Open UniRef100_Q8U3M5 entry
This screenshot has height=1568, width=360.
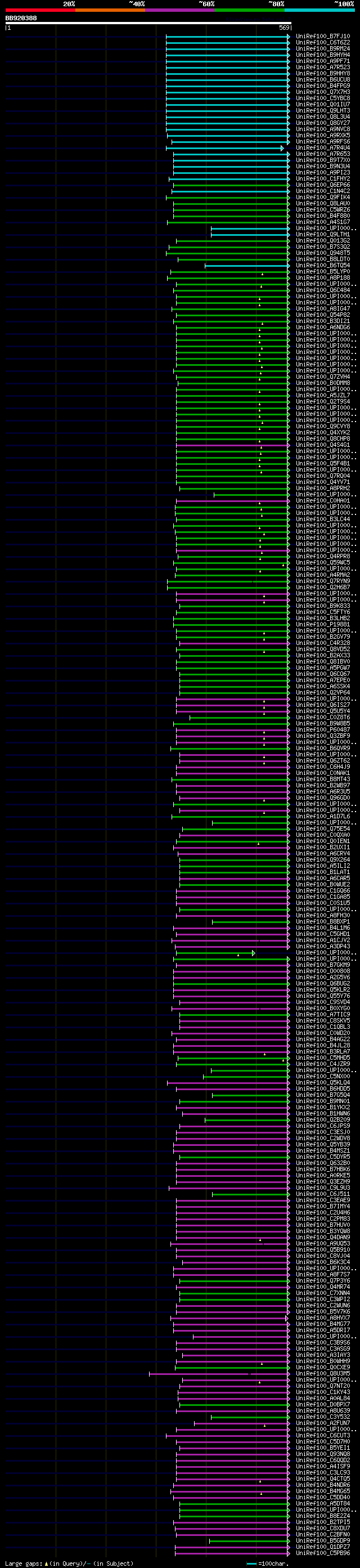pos(323,1374)
